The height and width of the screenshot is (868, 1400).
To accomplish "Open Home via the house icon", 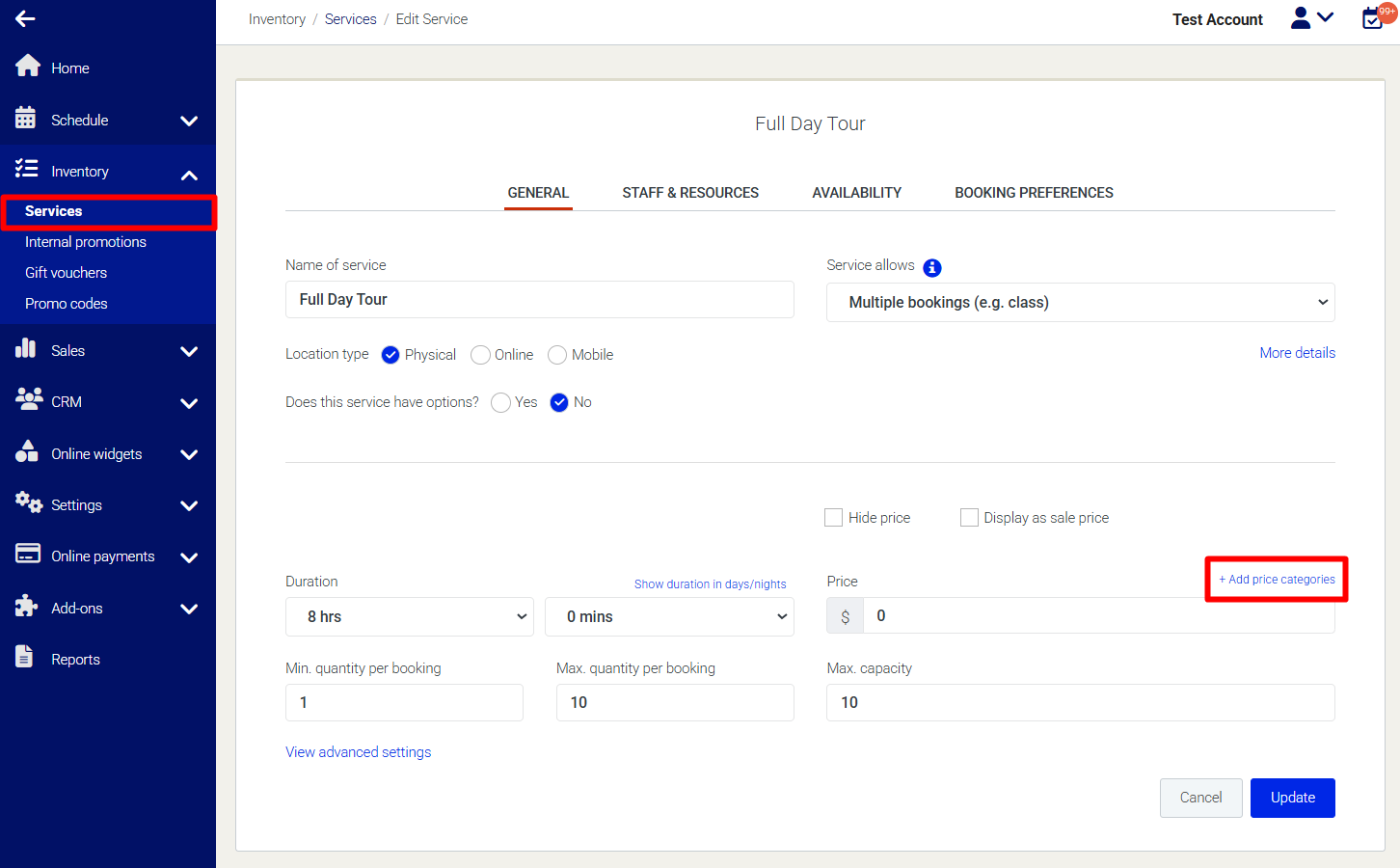I will [x=28, y=67].
